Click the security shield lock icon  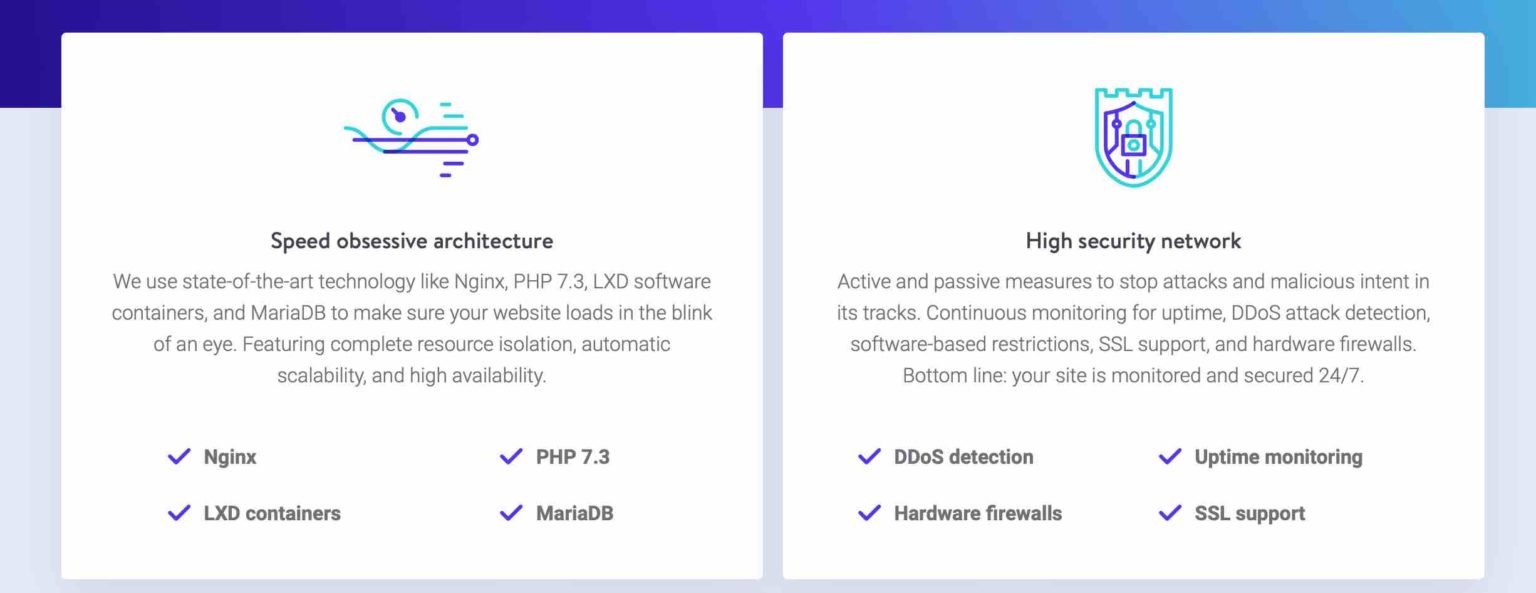coord(1133,137)
